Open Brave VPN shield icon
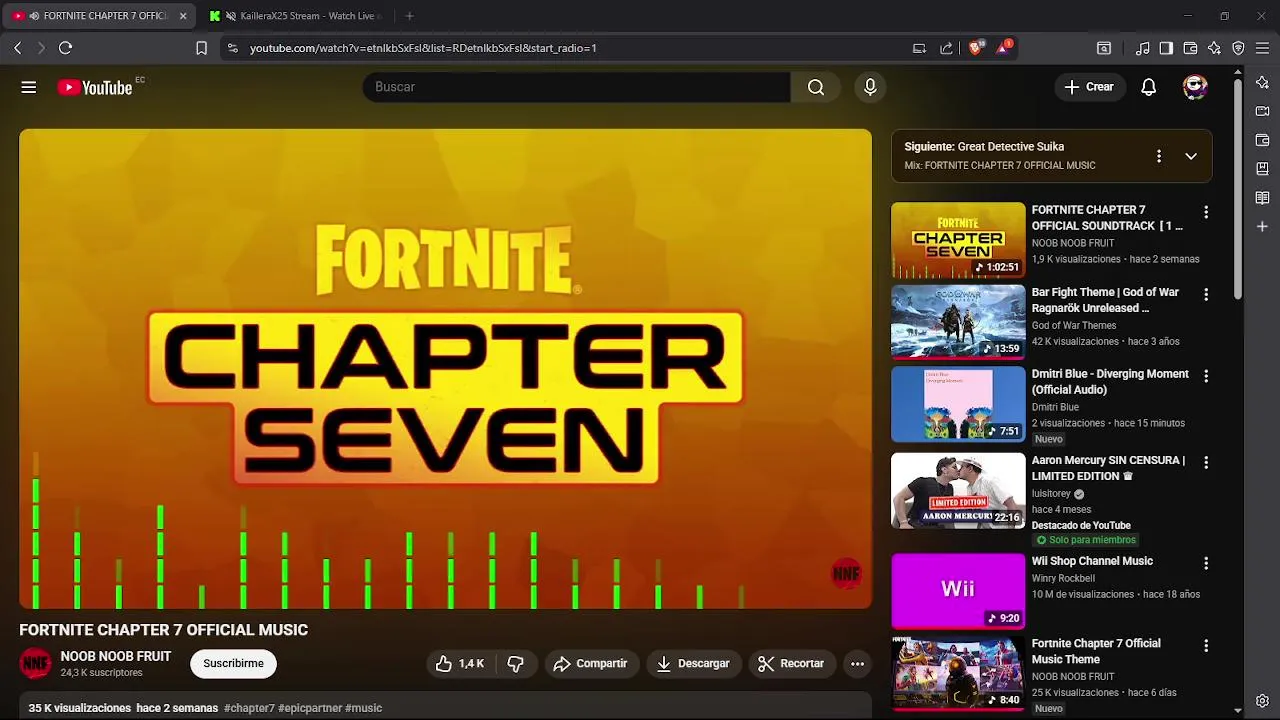Screen dimensions: 1280x720 pos(1238,48)
